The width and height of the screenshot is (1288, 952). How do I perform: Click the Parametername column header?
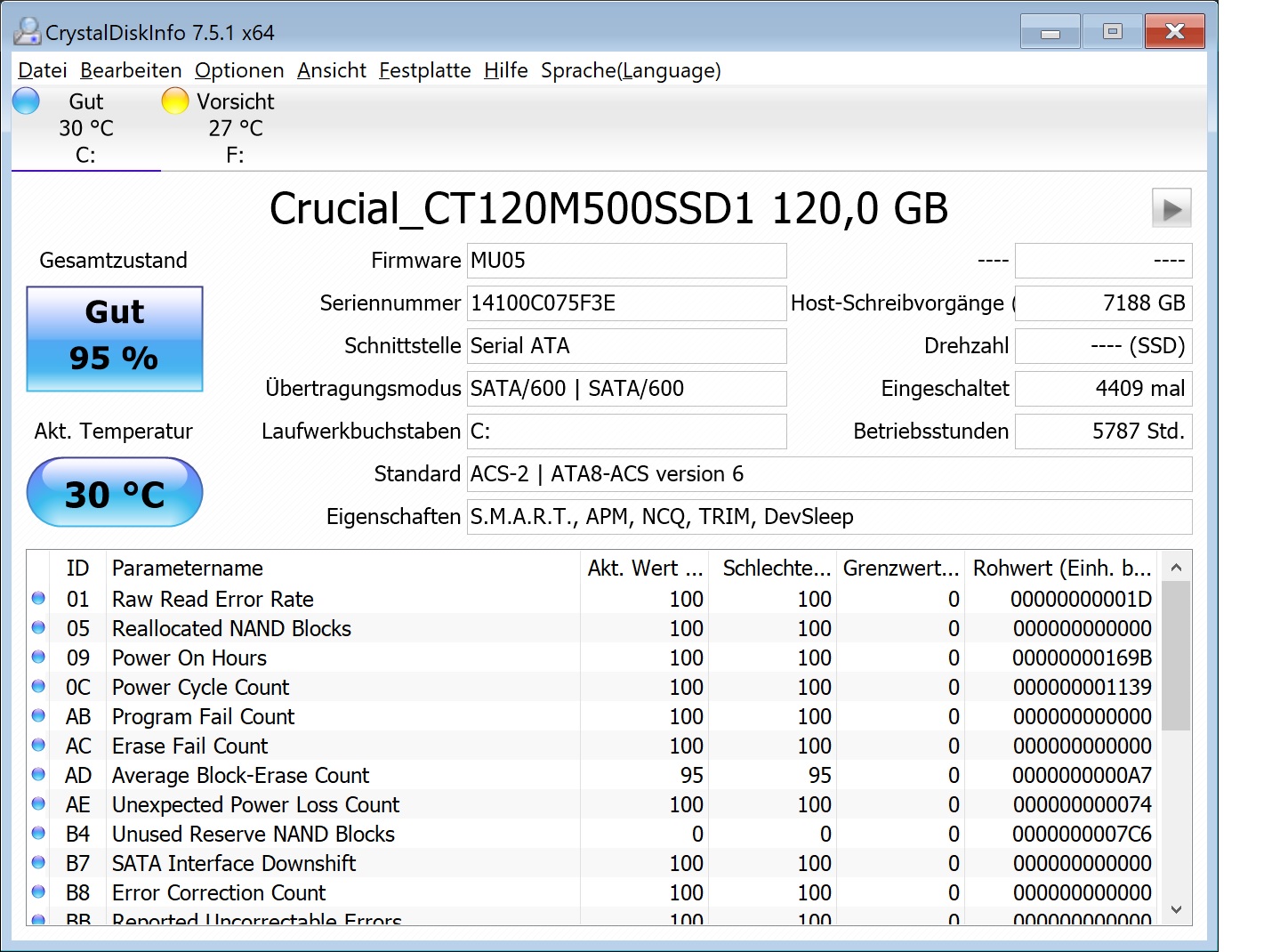[343, 569]
